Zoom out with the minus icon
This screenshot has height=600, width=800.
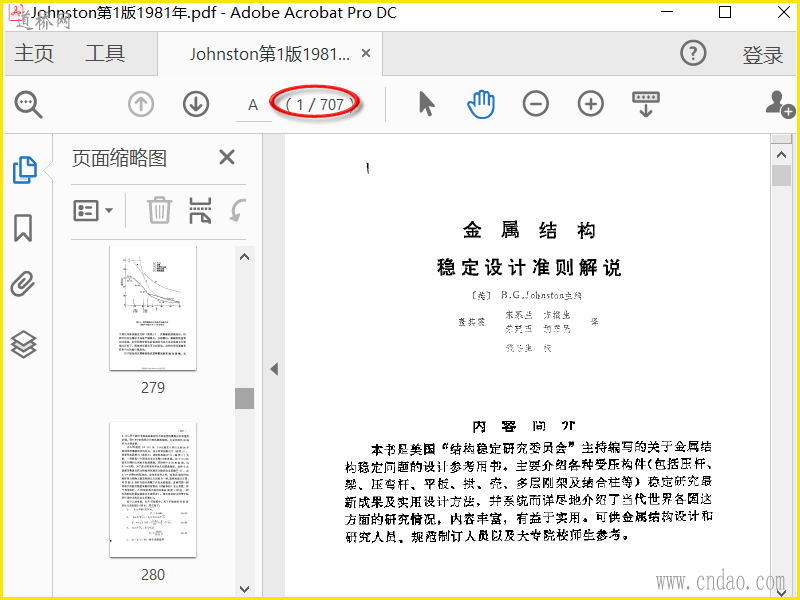coord(536,104)
